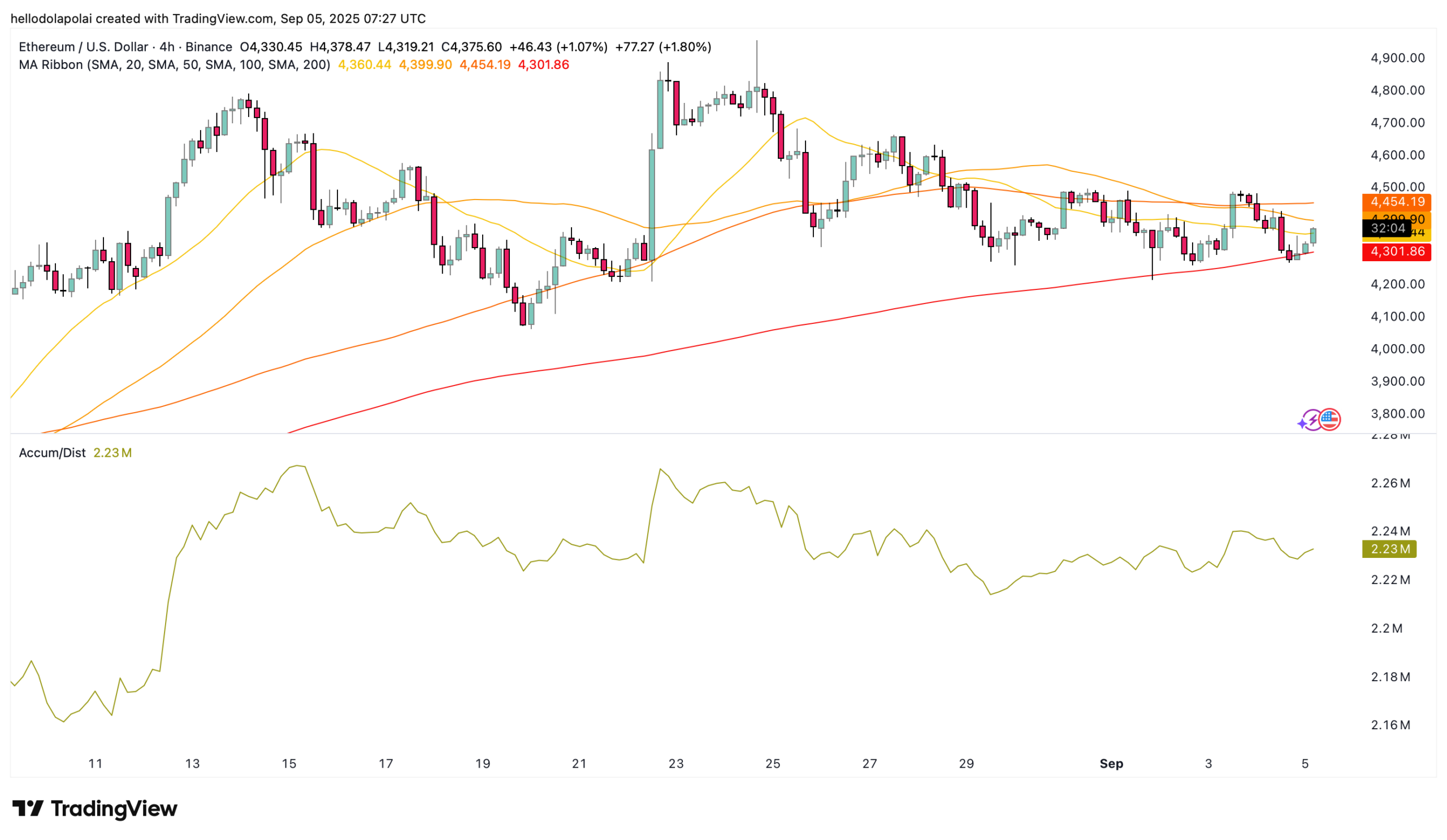Click the 4,900.00 price axis label
1447x840 pixels.
click(1398, 58)
